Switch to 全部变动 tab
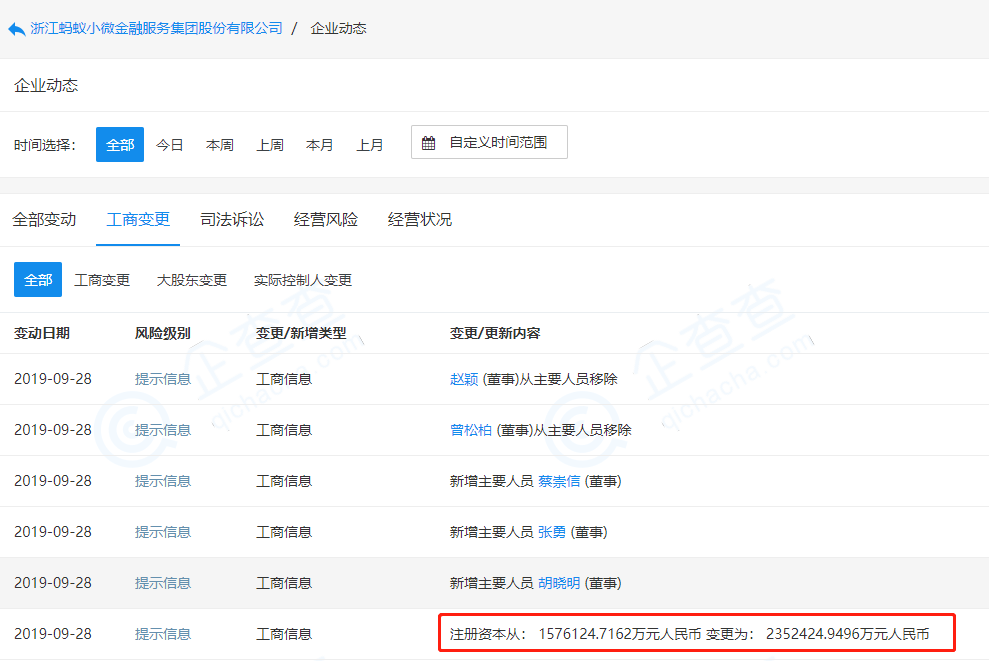Image resolution: width=989 pixels, height=661 pixels. 44,219
